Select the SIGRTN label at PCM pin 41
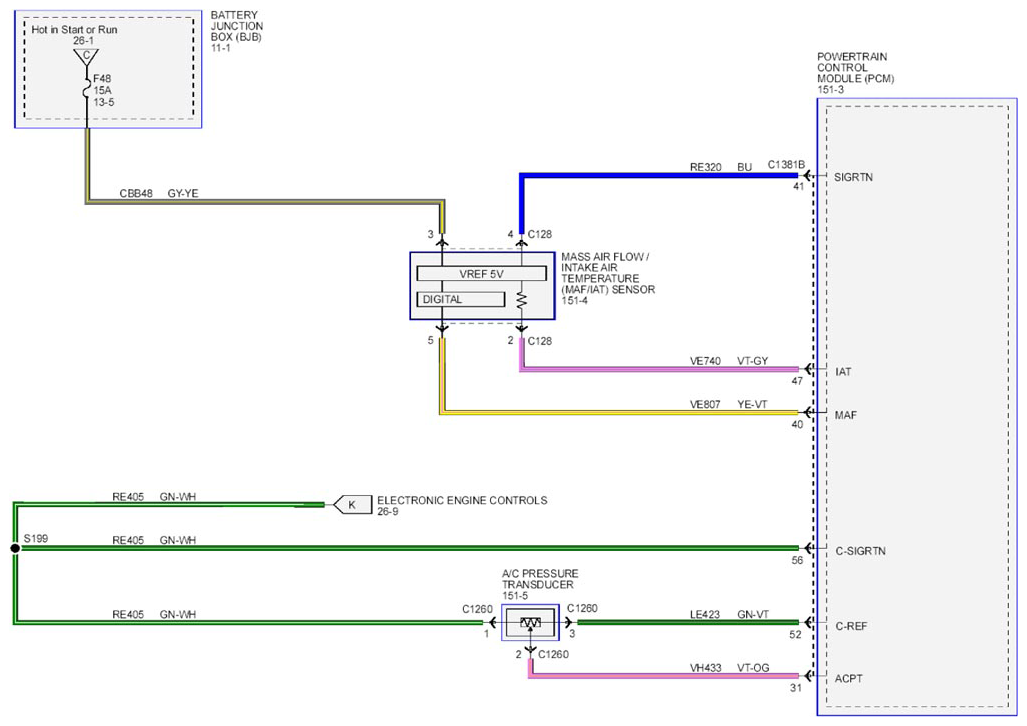The width and height of the screenshot is (1027, 726). pos(853,177)
